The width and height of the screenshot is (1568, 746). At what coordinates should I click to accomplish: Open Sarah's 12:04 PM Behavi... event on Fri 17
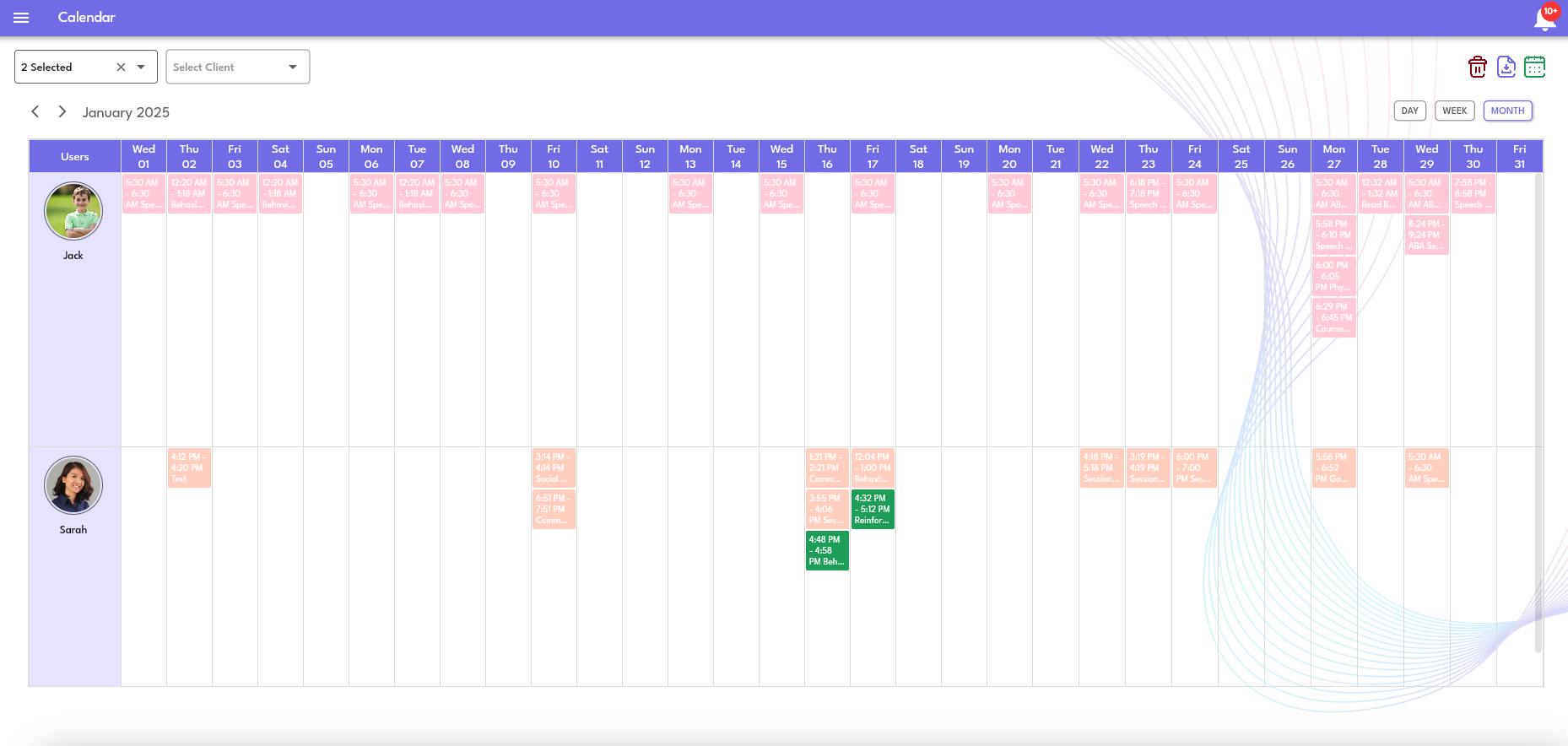click(873, 468)
